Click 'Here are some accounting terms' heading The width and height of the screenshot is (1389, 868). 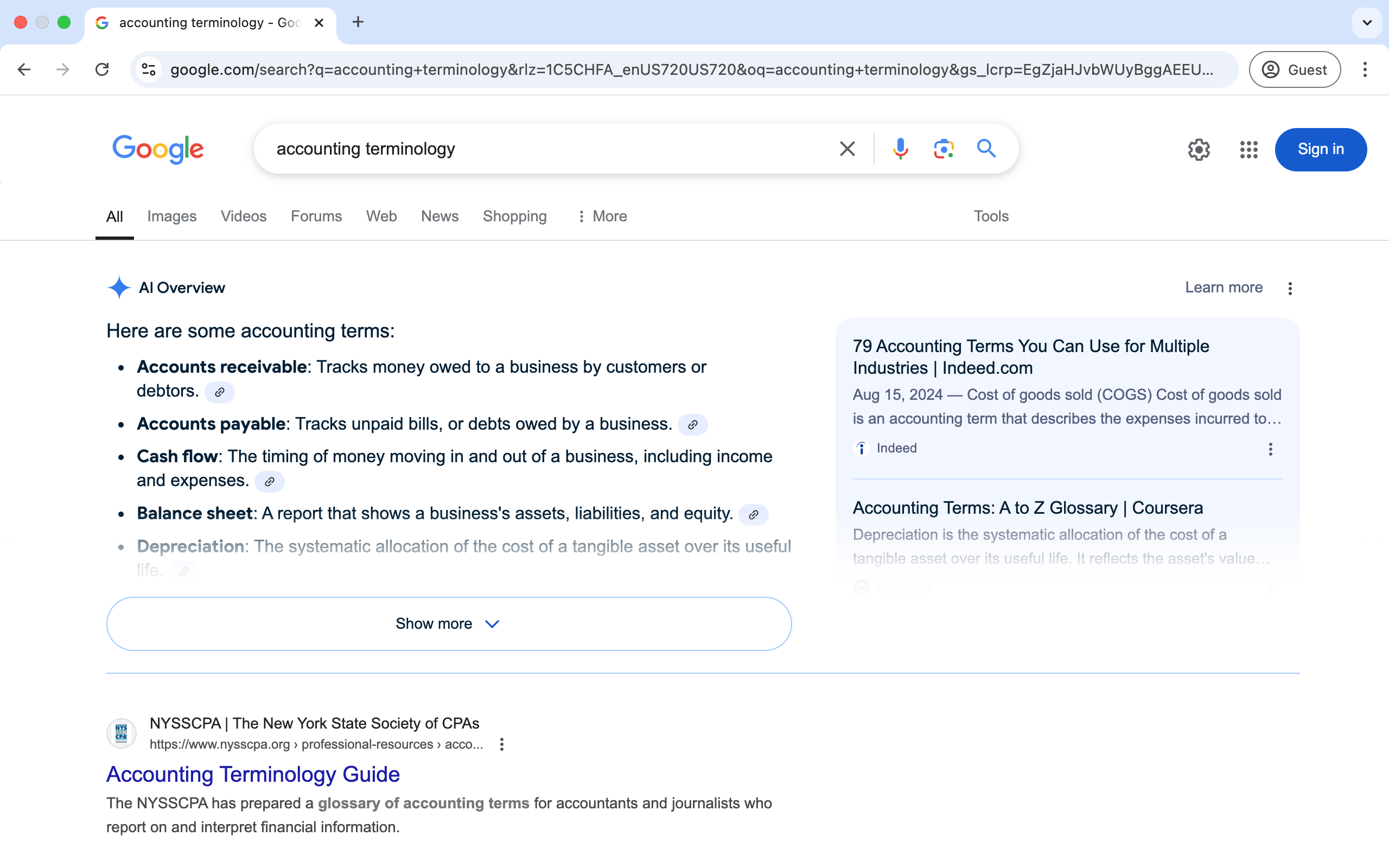[x=250, y=331]
